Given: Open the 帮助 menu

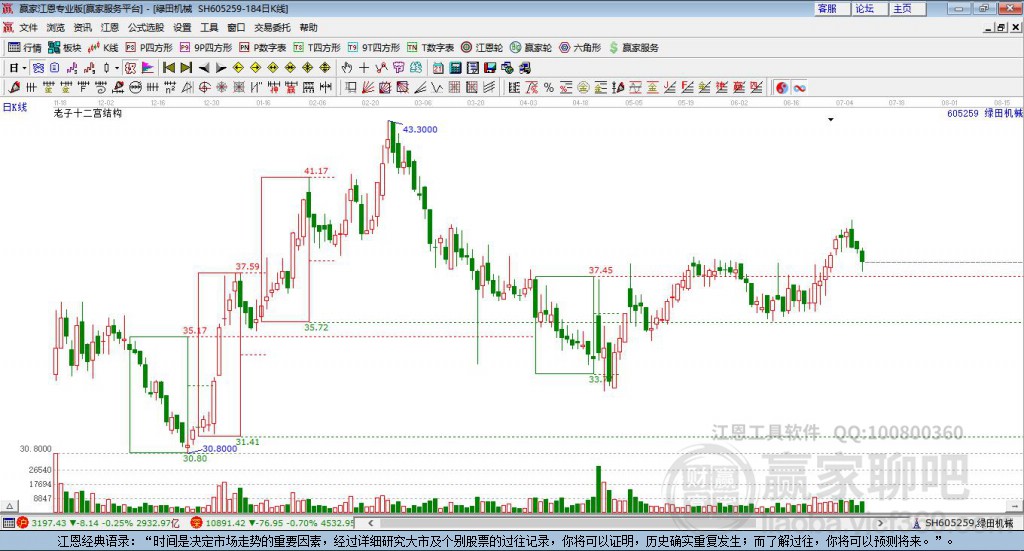Looking at the screenshot, I should click(308, 27).
